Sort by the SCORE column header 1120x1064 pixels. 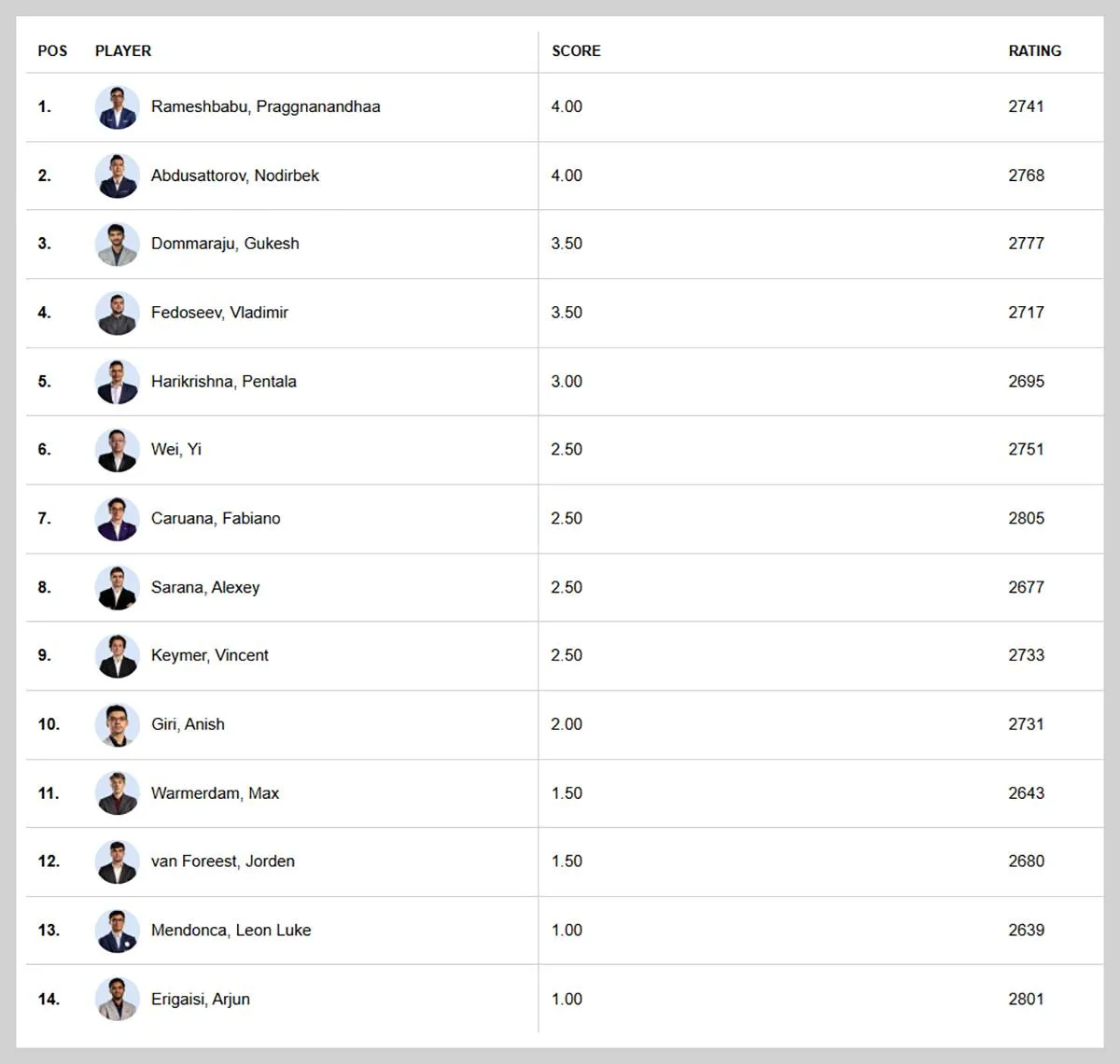coord(576,51)
